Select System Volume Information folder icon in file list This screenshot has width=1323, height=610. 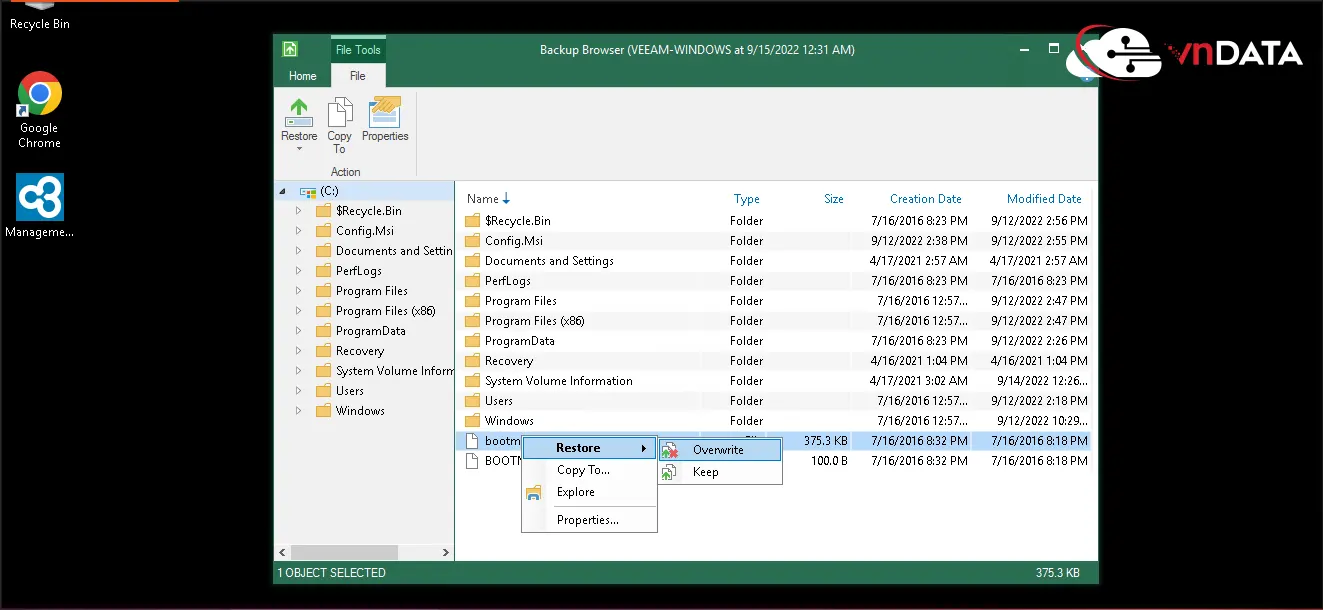tap(473, 381)
